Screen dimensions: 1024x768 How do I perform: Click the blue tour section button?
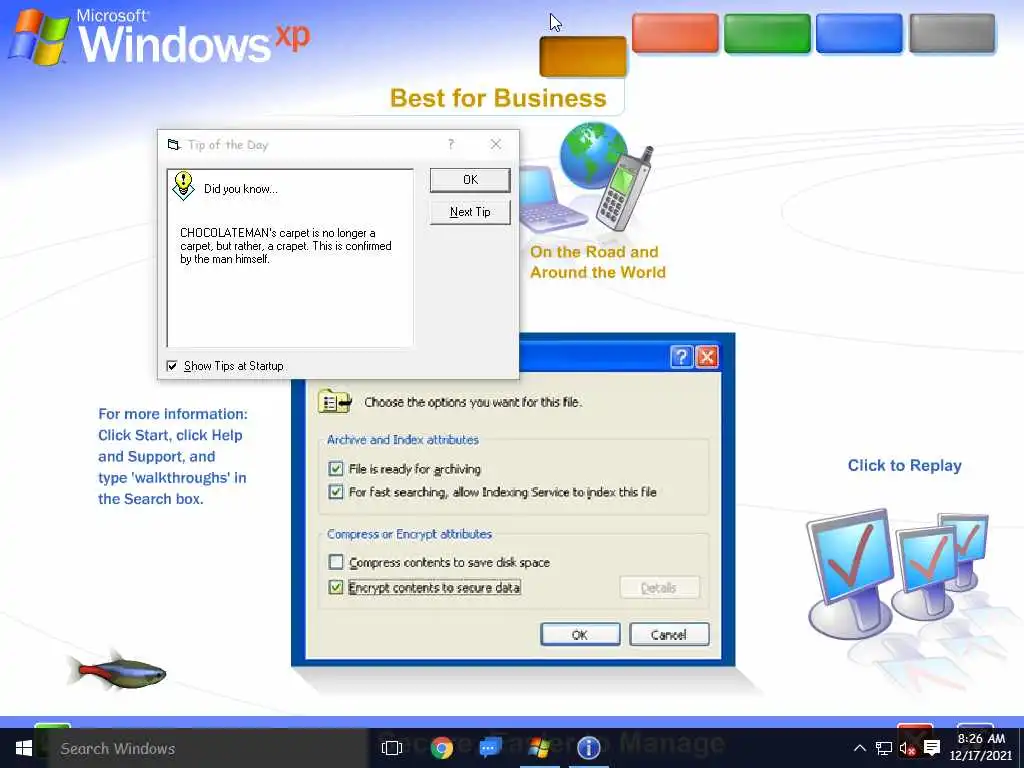pyautogui.click(x=859, y=33)
